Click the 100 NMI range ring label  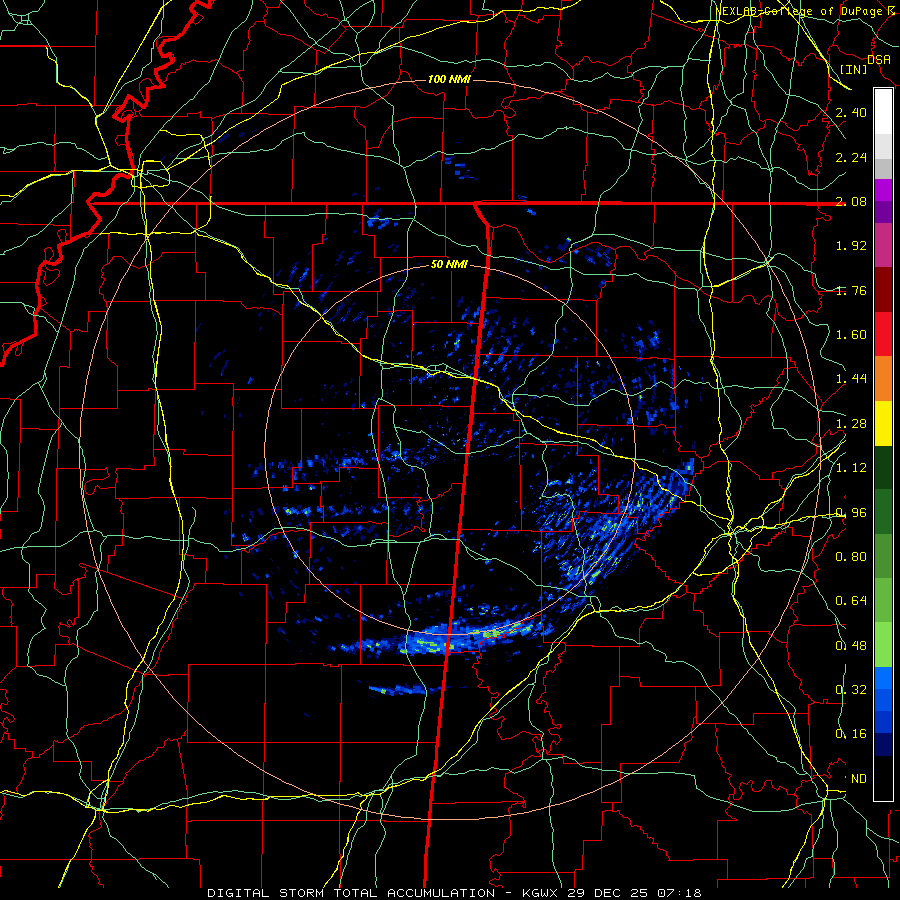(x=449, y=79)
